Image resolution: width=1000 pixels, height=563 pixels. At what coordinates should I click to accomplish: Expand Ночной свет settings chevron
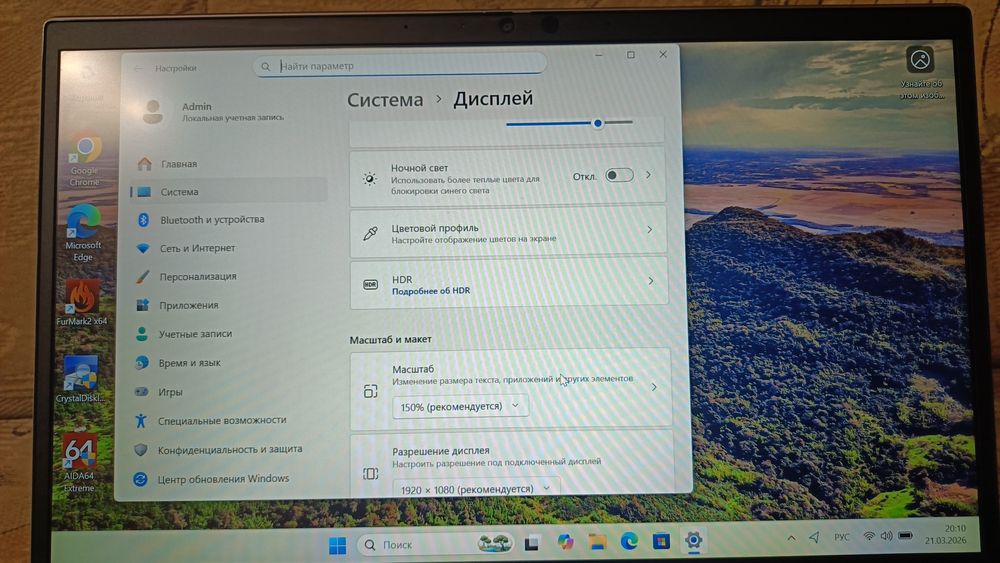tap(649, 175)
